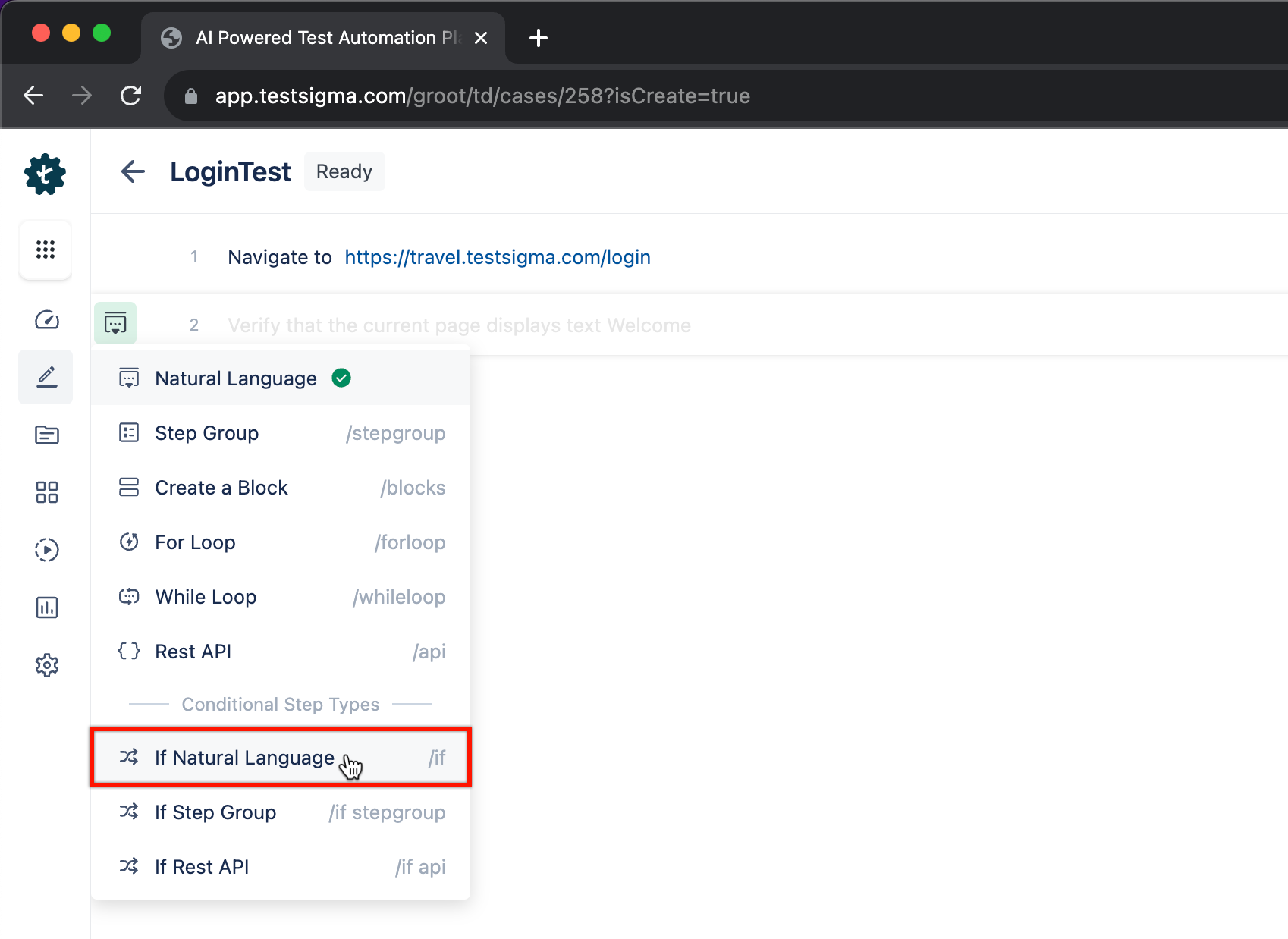Click the Create a Block icon
The image size is (1288, 939).
pyautogui.click(x=129, y=487)
